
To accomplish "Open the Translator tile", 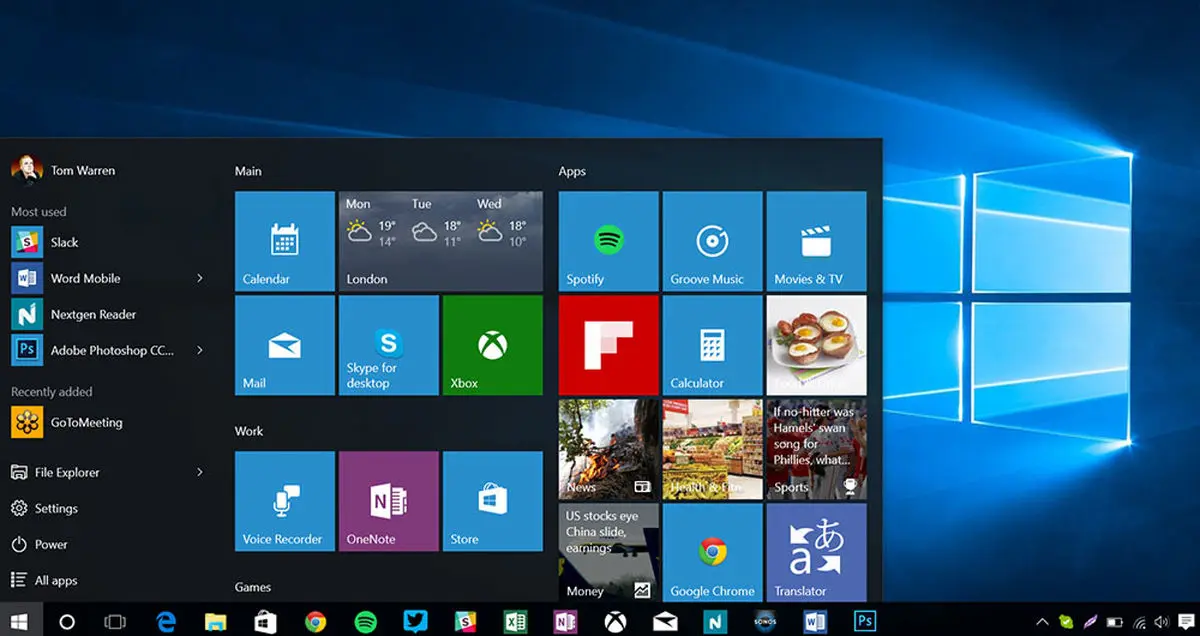I will [816, 553].
